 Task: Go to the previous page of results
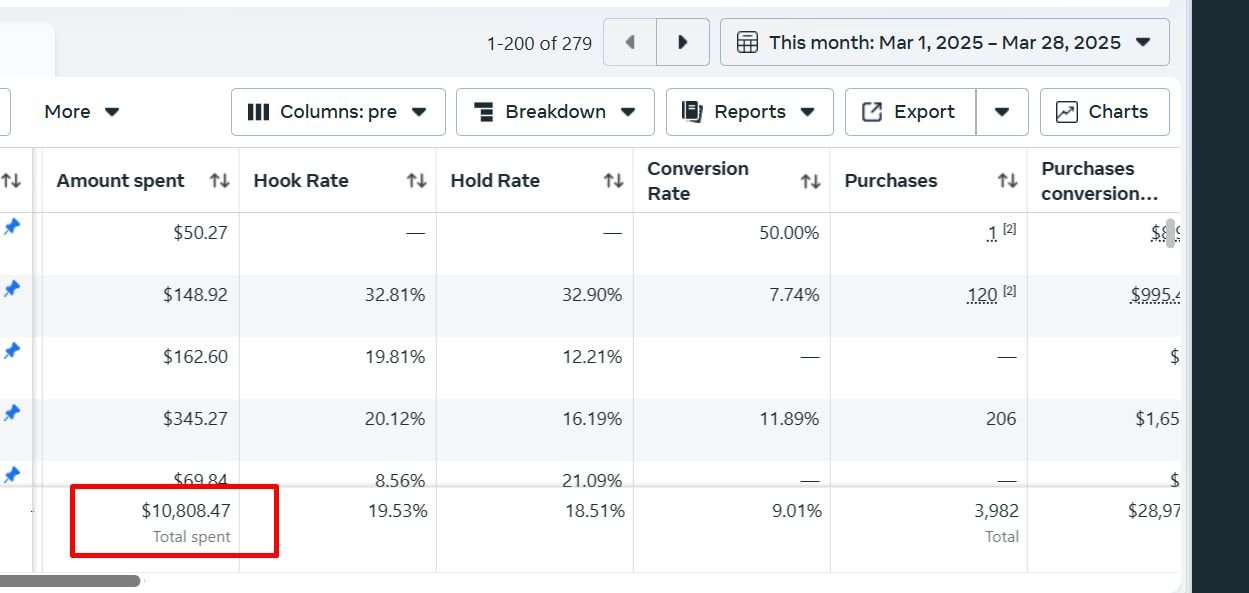[630, 42]
